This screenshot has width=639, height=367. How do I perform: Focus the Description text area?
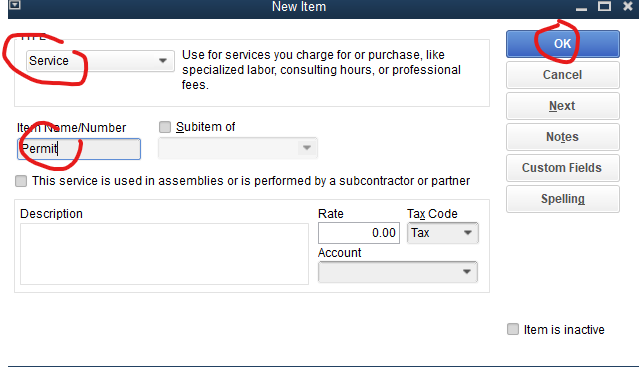tap(164, 254)
